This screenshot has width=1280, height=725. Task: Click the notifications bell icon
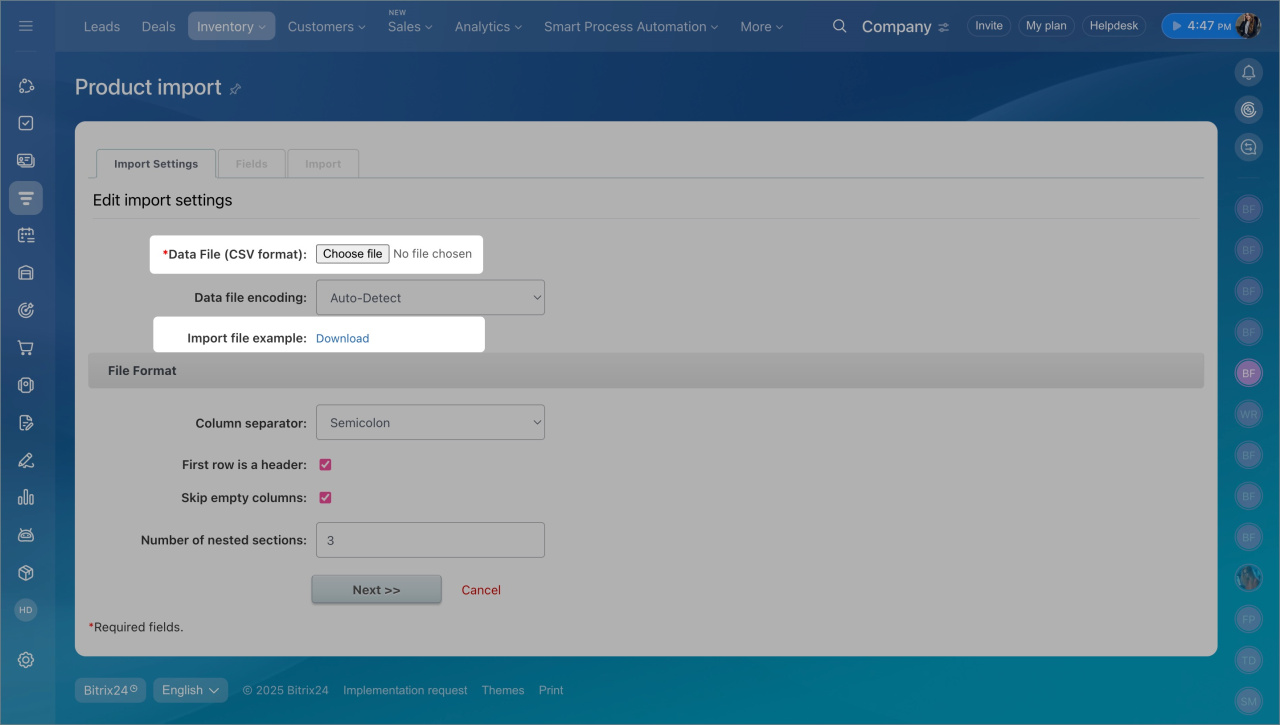point(1248,72)
